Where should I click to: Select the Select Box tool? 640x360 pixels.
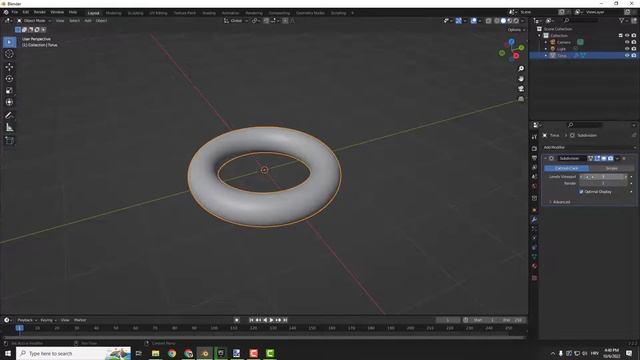[x=9, y=42]
